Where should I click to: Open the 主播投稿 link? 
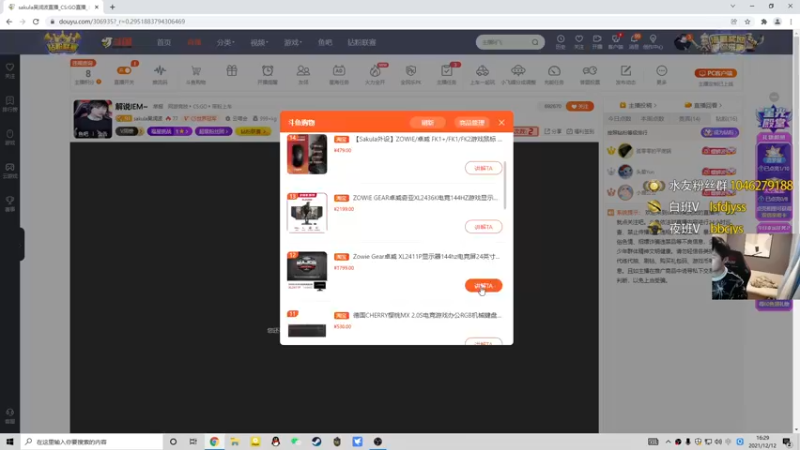[x=638, y=105]
